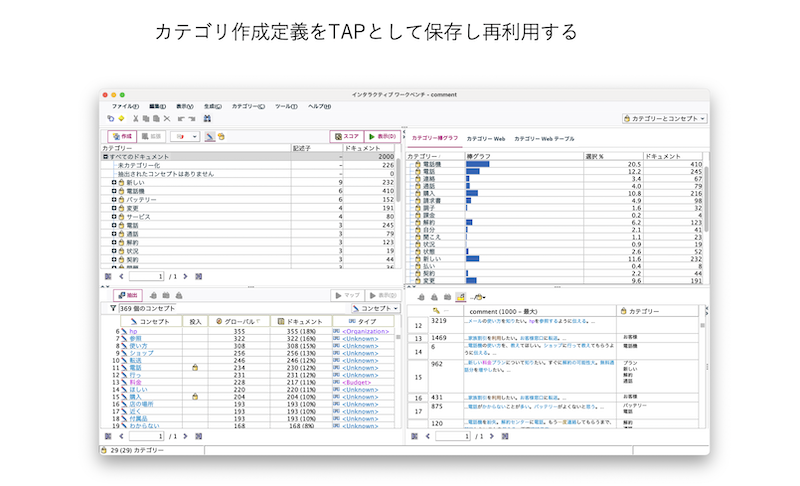Open the 編集 menu
The height and width of the screenshot is (486, 800).
point(157,107)
